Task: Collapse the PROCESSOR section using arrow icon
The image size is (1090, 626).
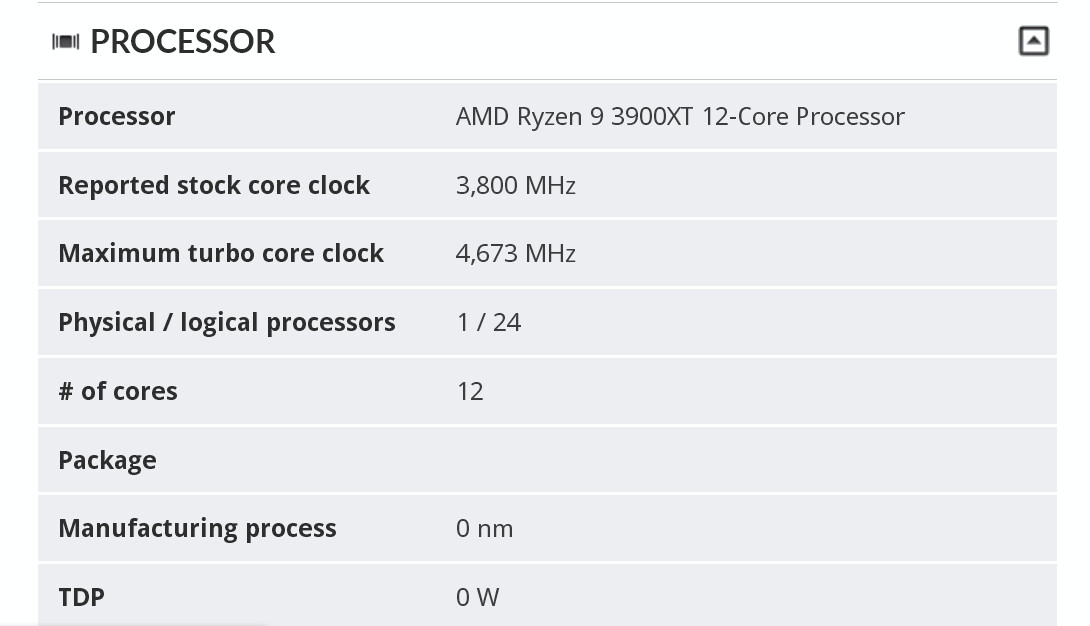Action: [x=1033, y=41]
